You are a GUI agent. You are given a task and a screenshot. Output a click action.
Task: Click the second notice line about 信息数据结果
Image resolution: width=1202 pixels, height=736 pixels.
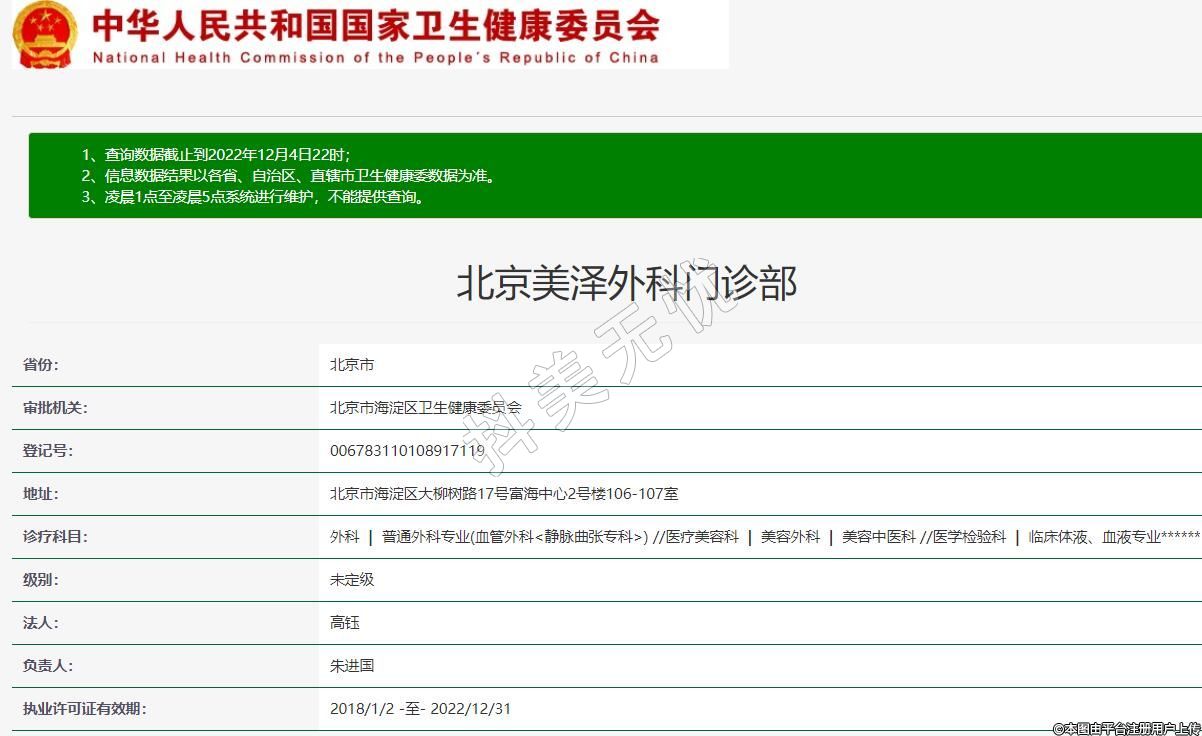coord(300,176)
